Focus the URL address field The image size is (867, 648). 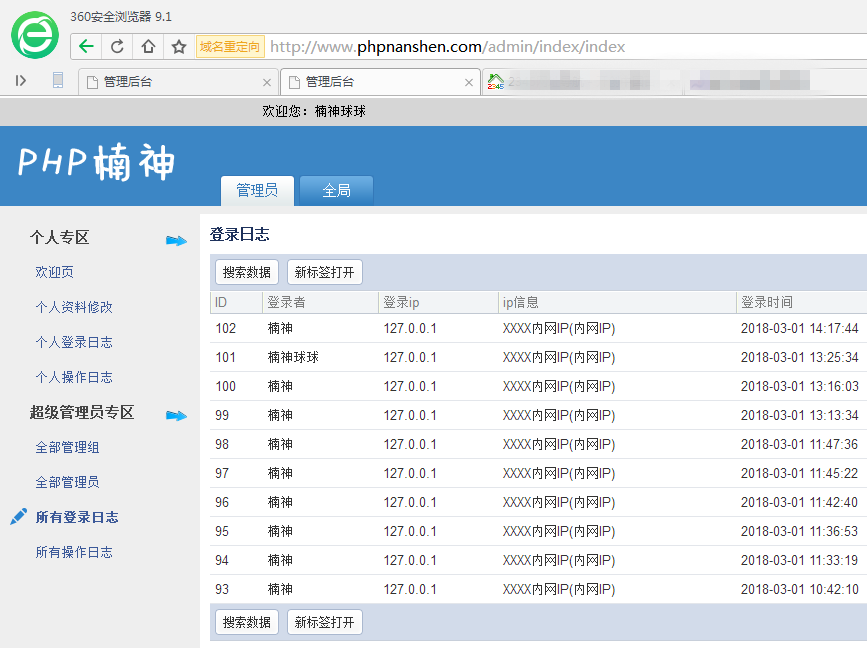[564, 46]
